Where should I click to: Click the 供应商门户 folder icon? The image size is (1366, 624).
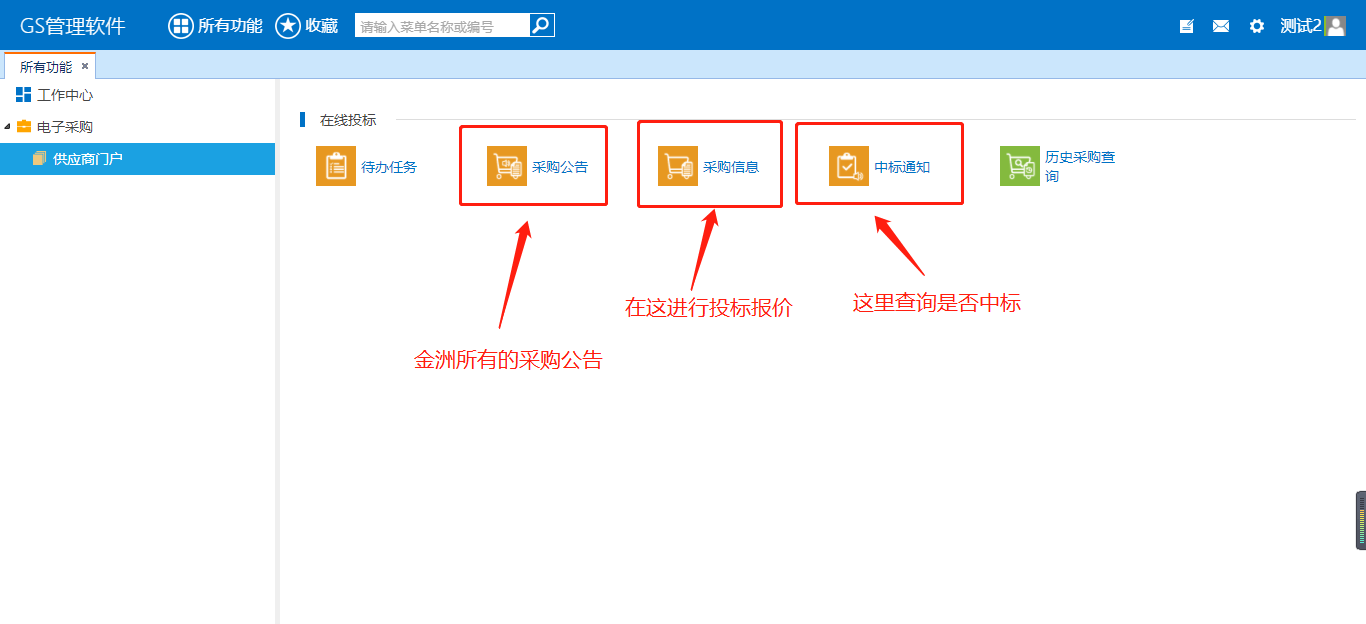(40, 159)
